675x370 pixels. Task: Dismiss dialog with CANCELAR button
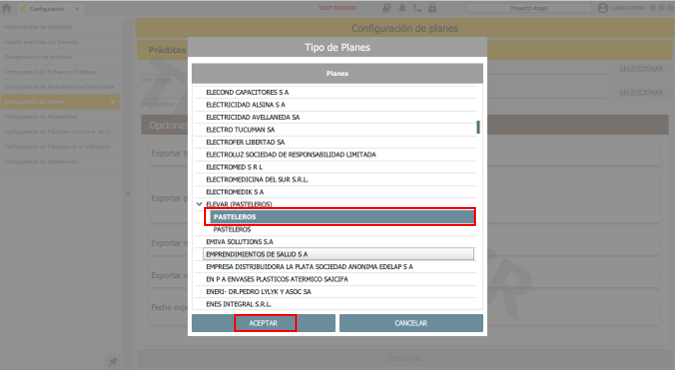click(x=411, y=323)
